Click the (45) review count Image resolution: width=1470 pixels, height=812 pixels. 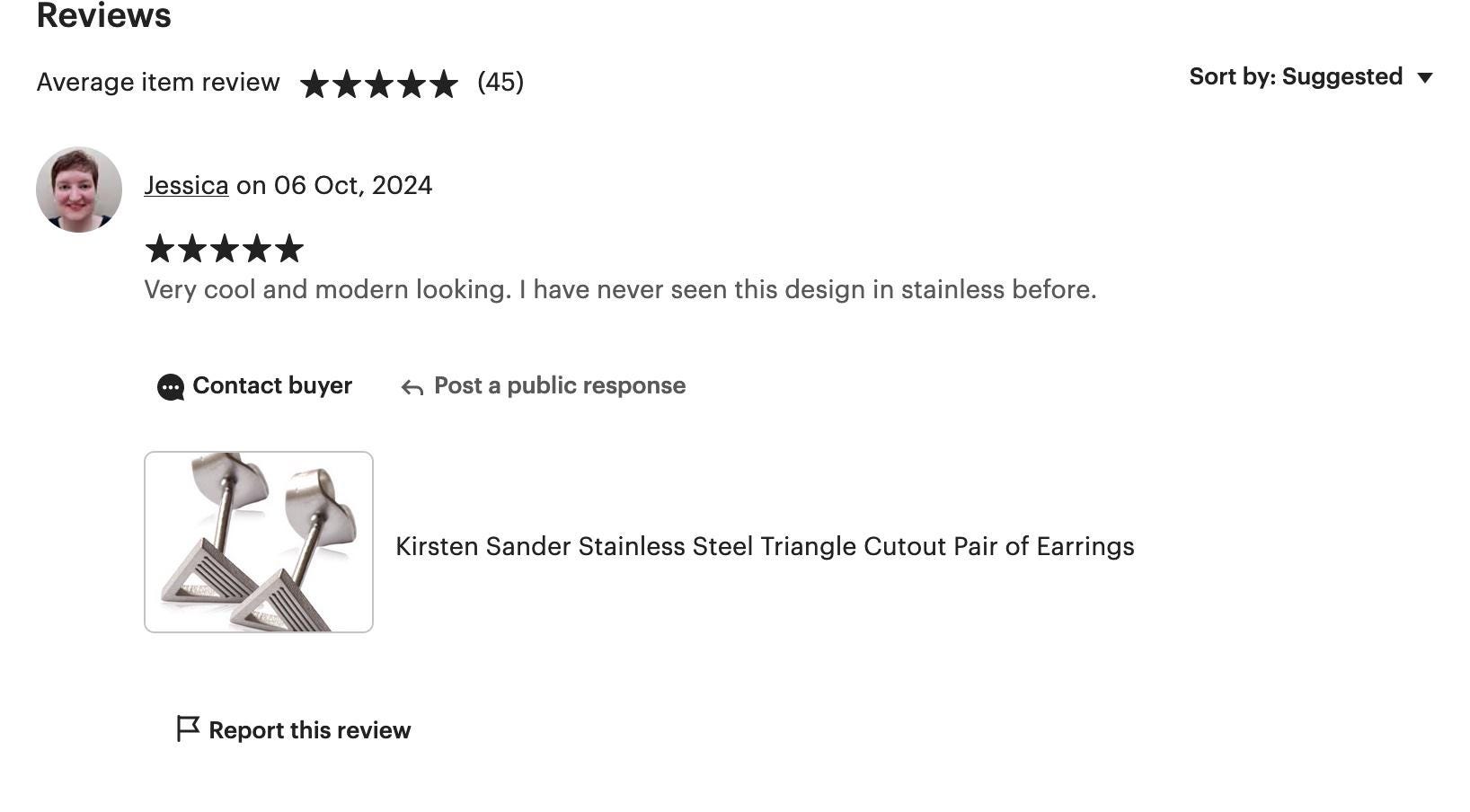[x=500, y=82]
